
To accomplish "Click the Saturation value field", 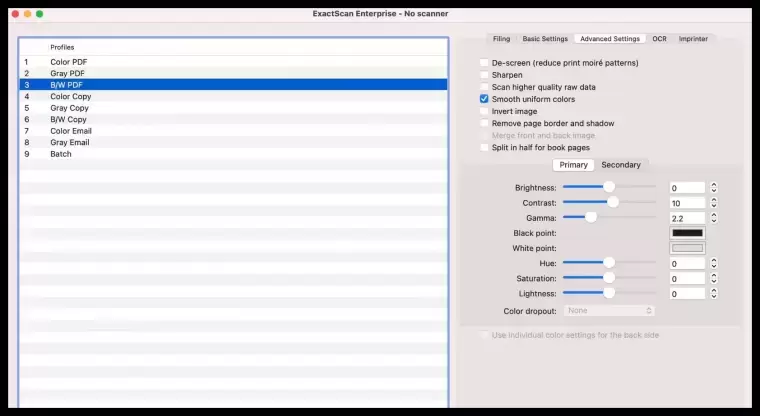I will click(687, 278).
